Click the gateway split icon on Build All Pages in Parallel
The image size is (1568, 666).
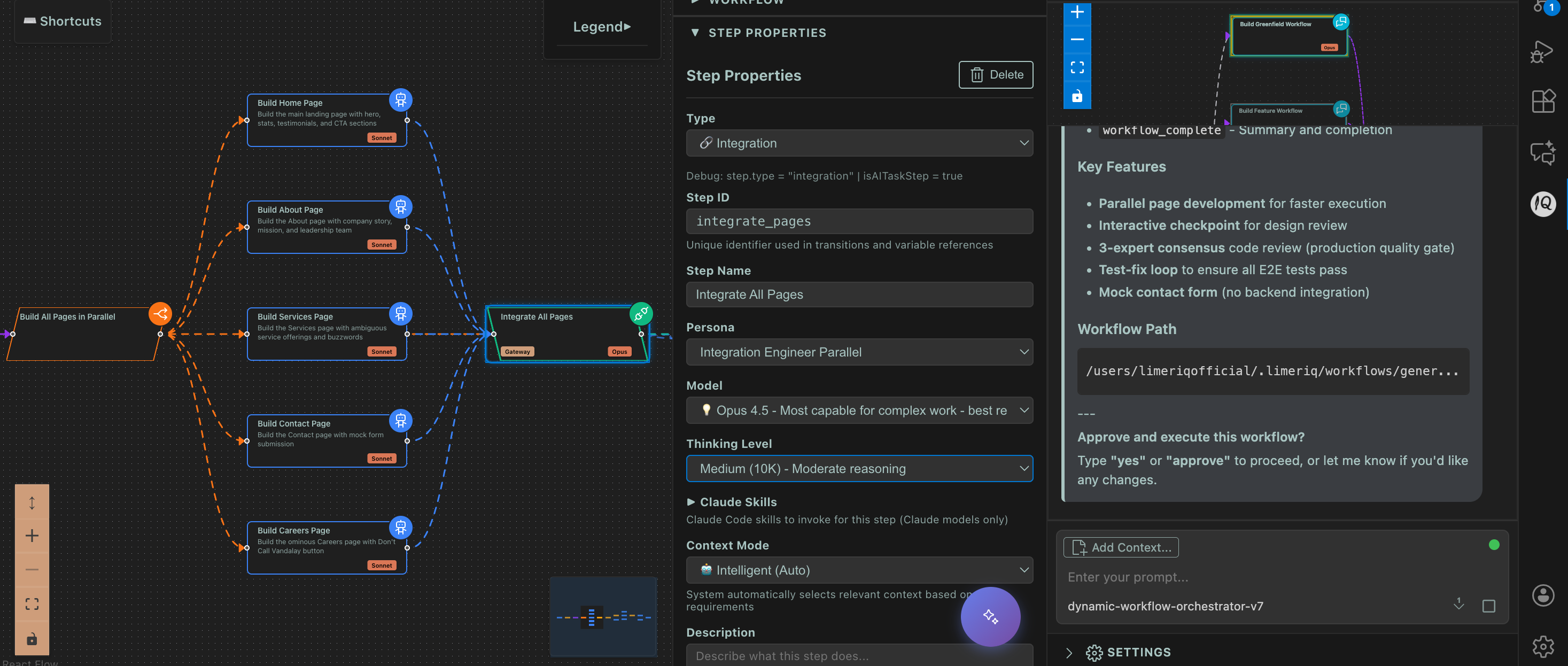160,314
